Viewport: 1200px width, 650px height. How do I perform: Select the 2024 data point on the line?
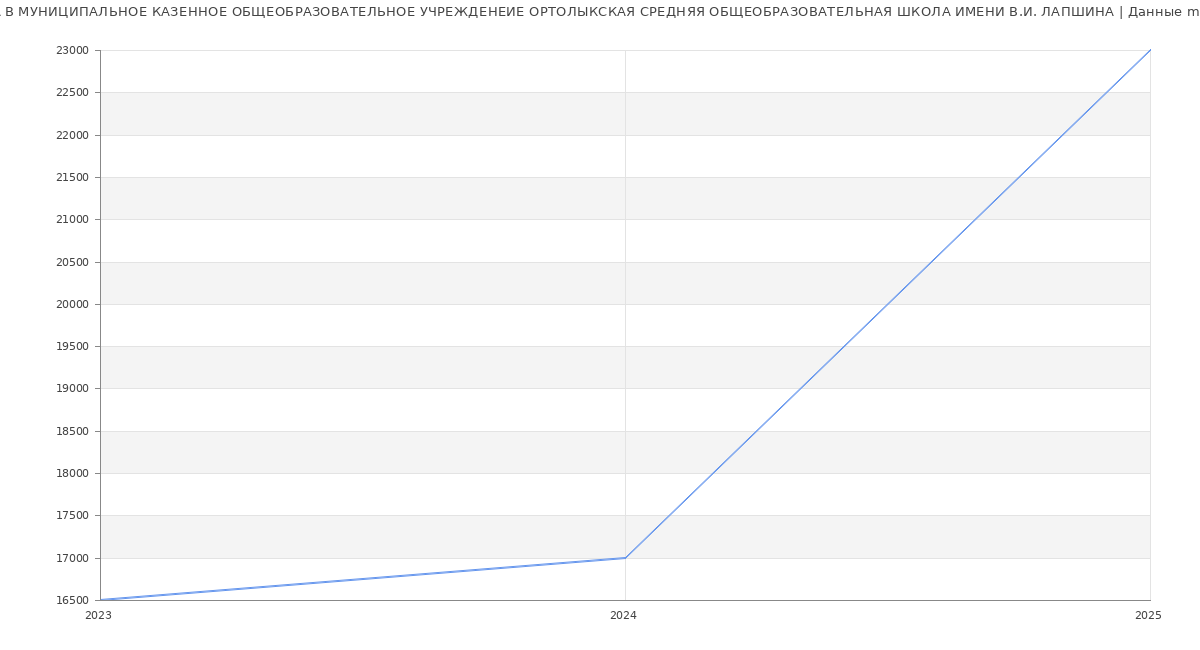(625, 558)
